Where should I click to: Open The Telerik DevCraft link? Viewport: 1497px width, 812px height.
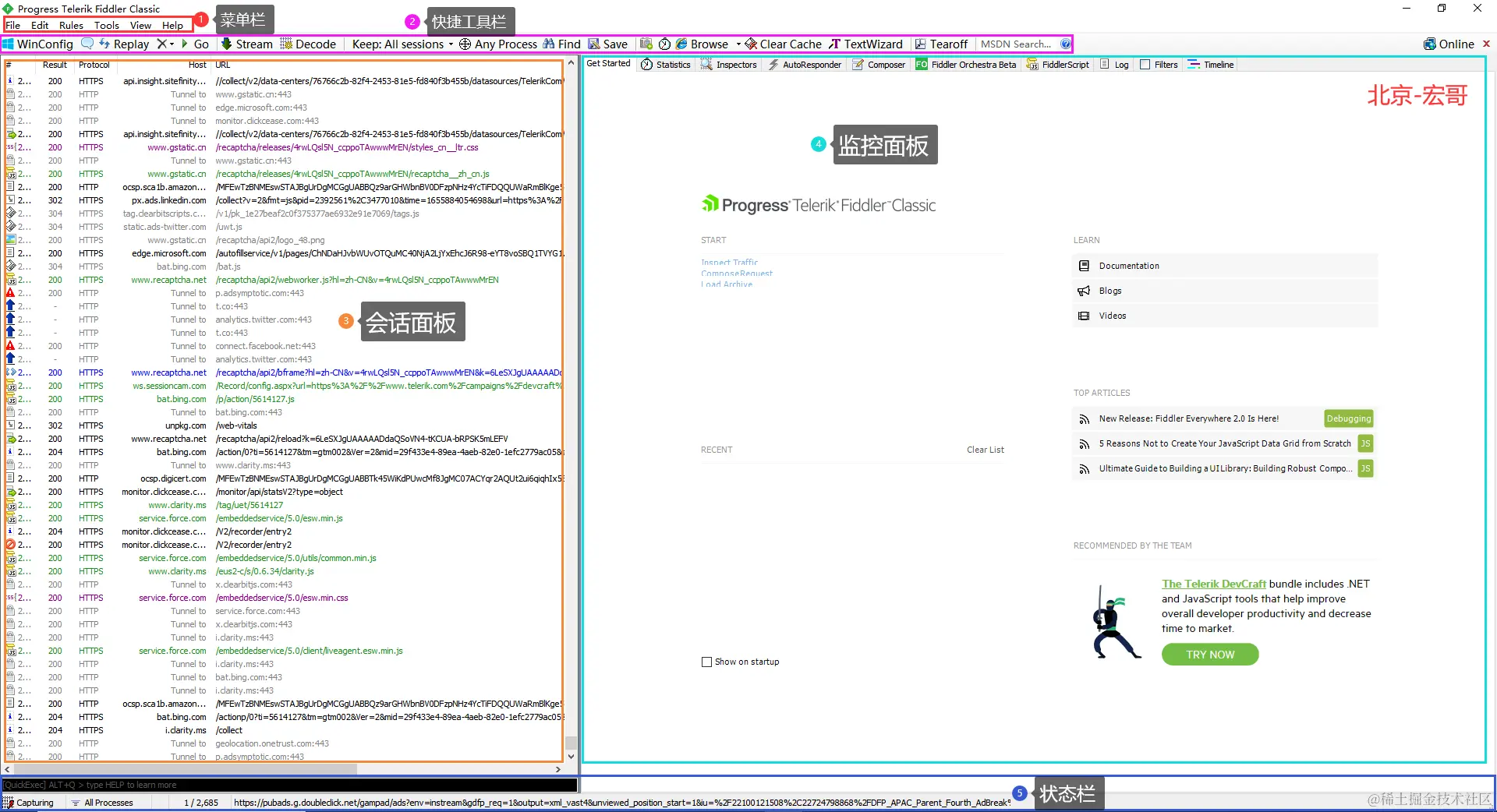(x=1214, y=584)
